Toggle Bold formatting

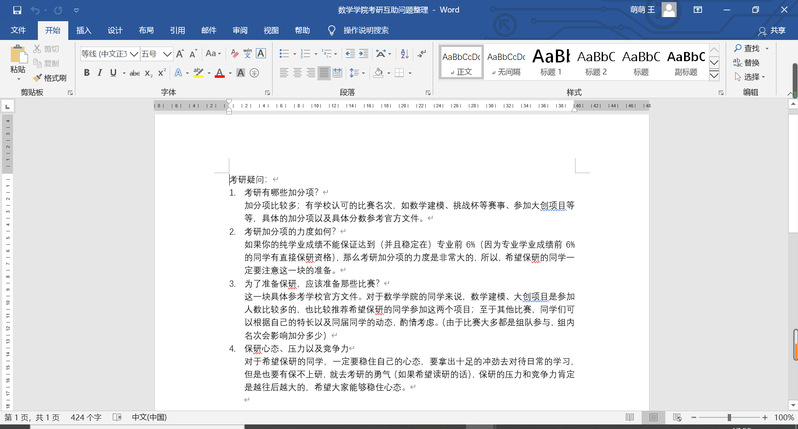click(x=87, y=73)
